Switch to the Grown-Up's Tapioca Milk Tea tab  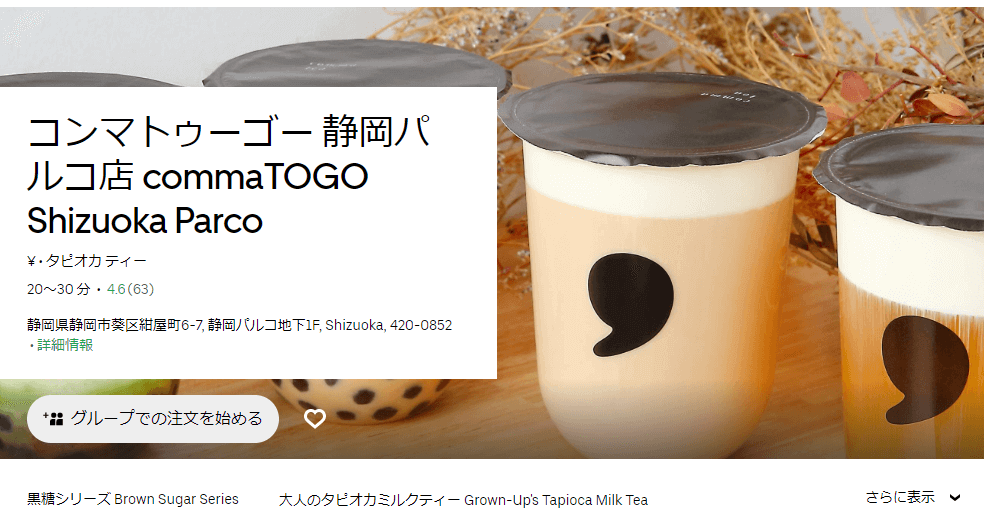point(463,500)
